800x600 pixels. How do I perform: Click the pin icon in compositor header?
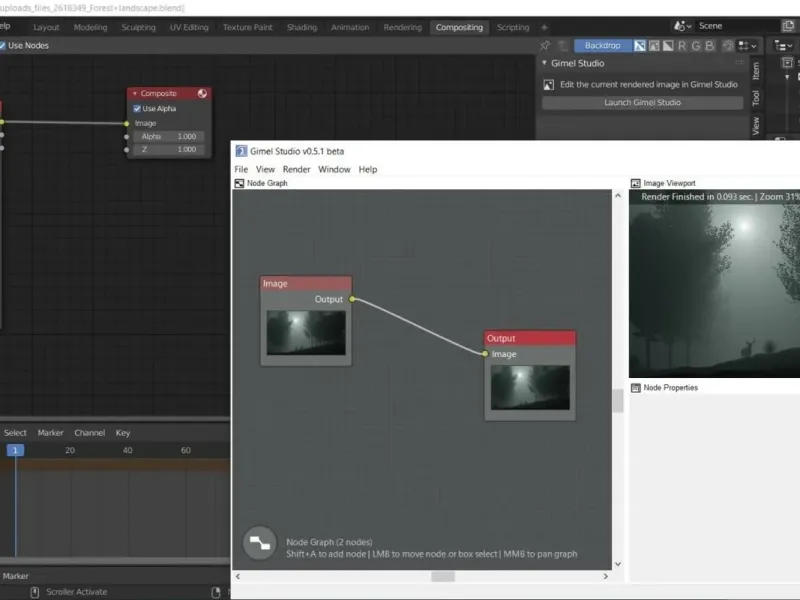pyautogui.click(x=545, y=45)
